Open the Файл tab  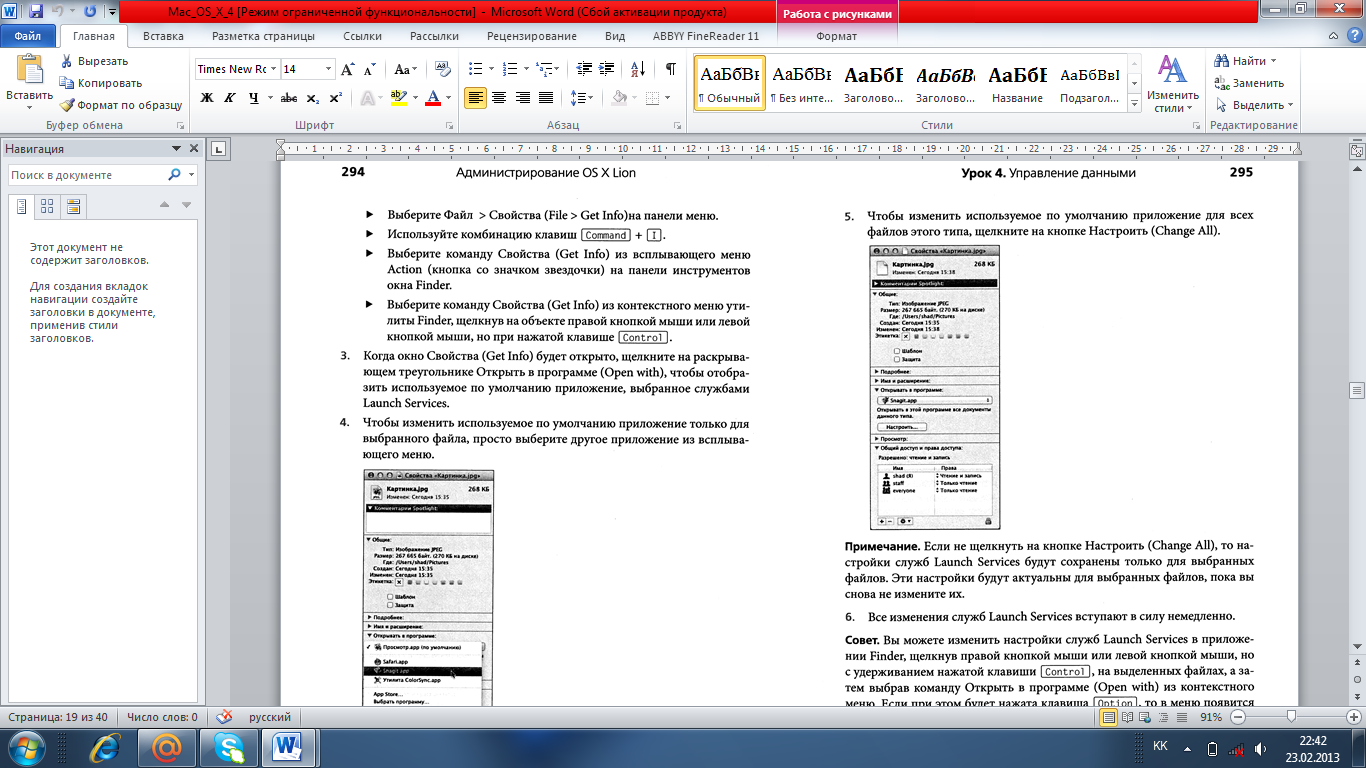[28, 36]
